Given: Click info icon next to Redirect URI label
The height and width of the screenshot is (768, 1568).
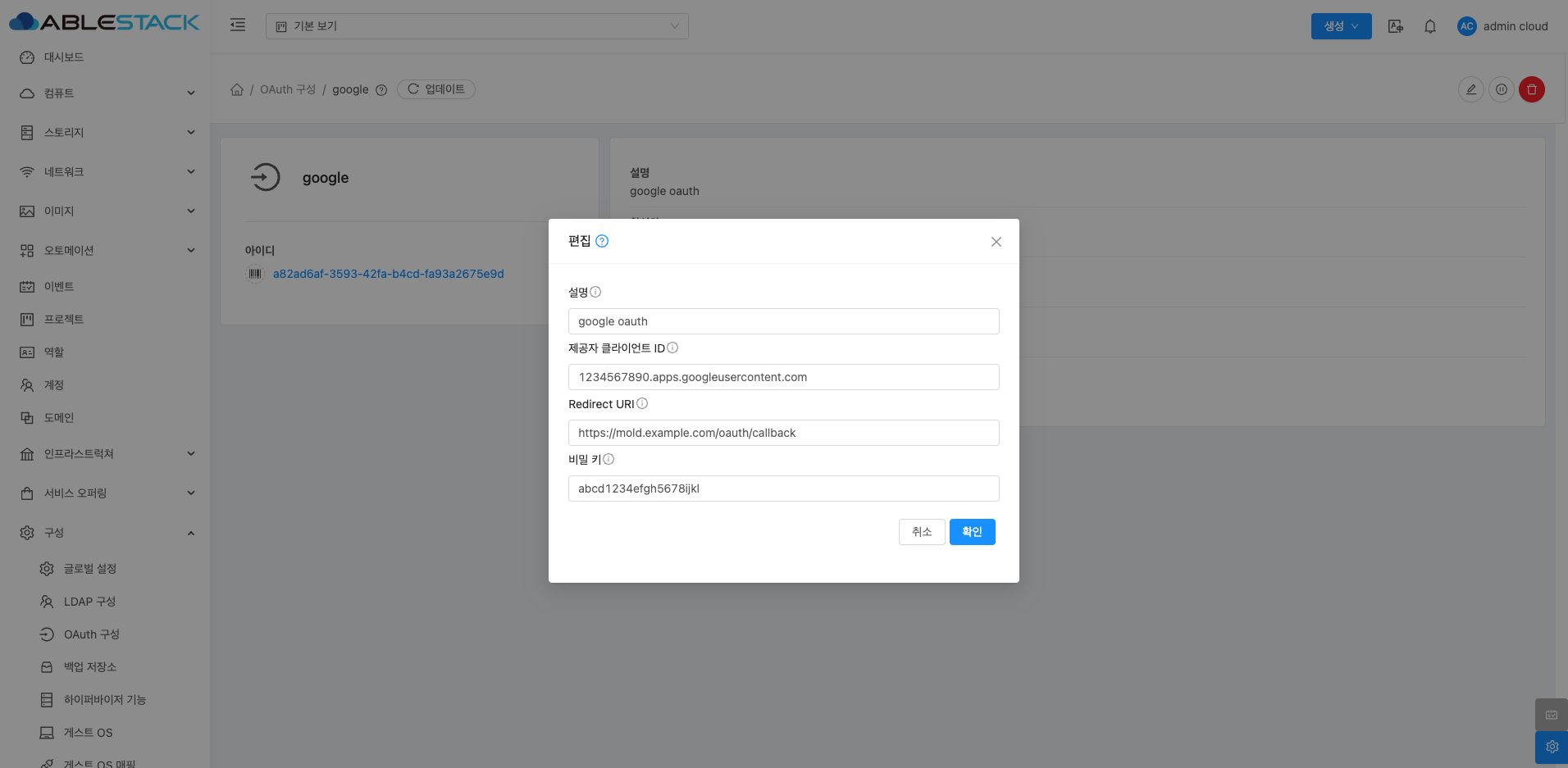Looking at the screenshot, I should (642, 403).
